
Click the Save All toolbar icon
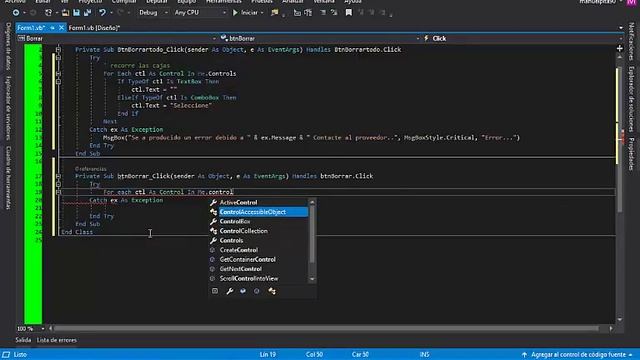(x=87, y=13)
